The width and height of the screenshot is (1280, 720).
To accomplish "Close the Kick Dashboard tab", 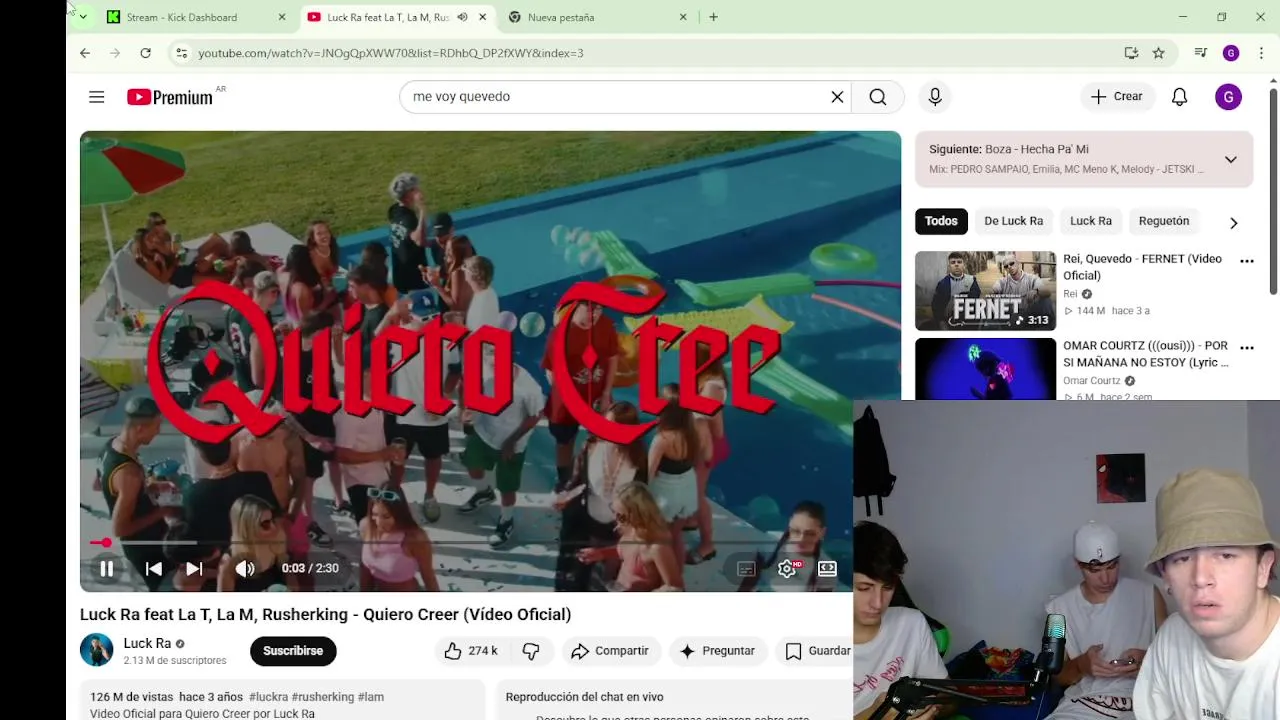I will click(x=281, y=17).
